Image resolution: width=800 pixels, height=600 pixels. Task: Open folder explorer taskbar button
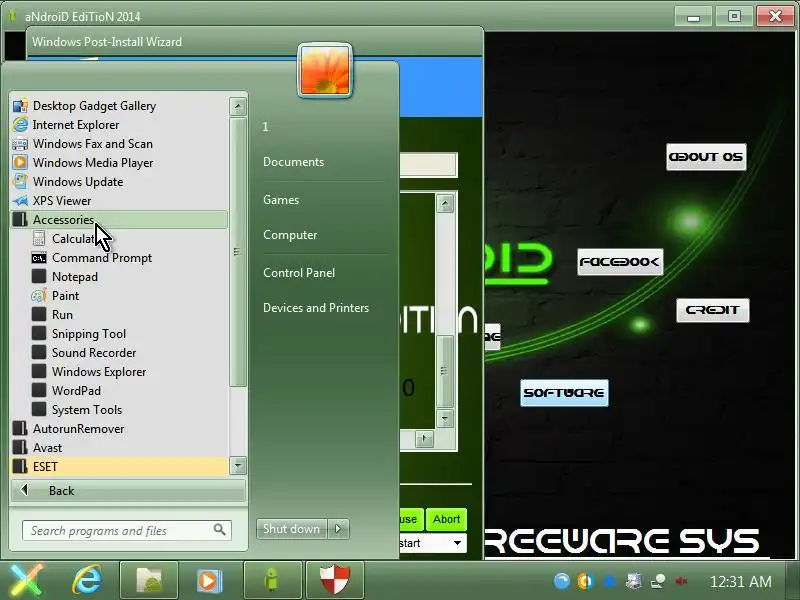(x=149, y=580)
